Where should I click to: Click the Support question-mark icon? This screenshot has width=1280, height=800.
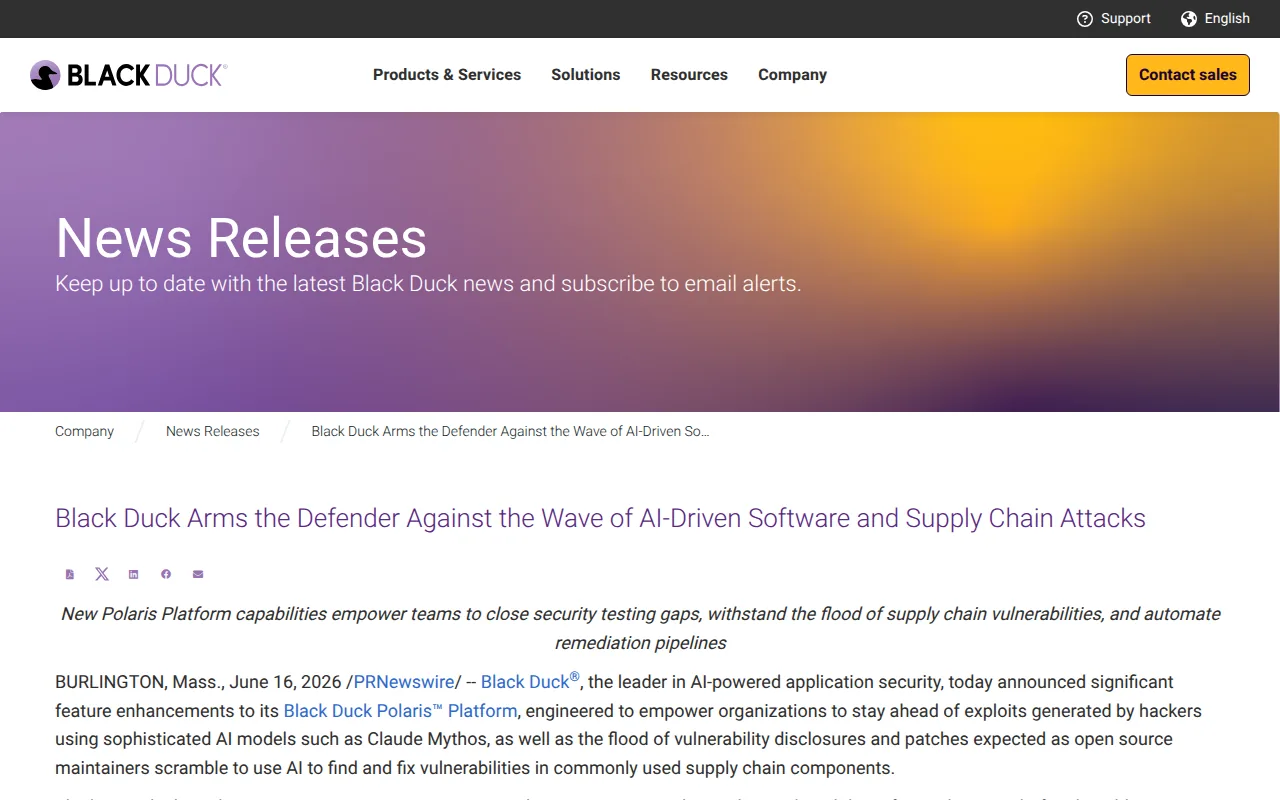pyautogui.click(x=1085, y=19)
